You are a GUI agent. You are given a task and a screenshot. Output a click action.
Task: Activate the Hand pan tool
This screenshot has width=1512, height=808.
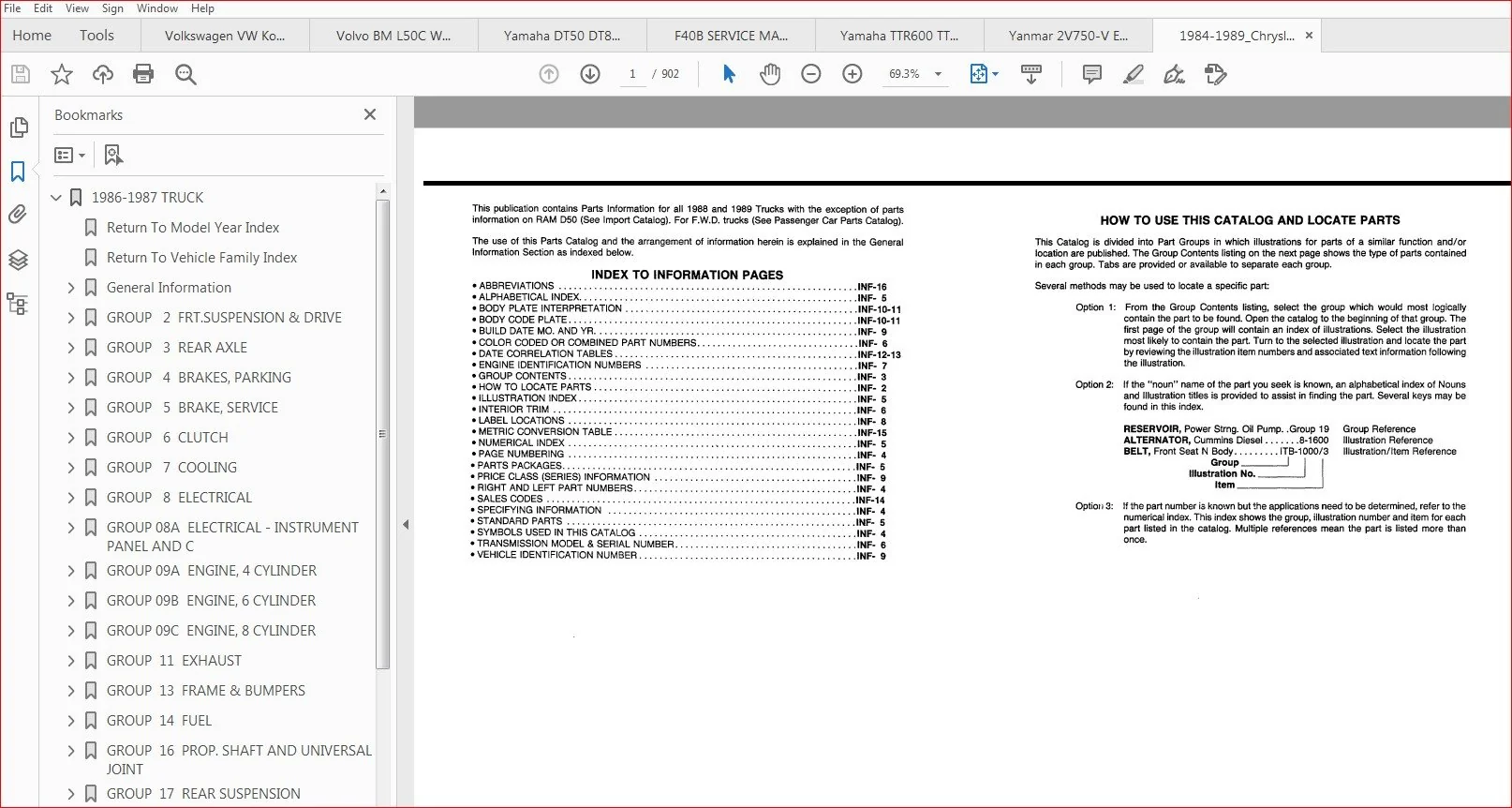tap(770, 74)
